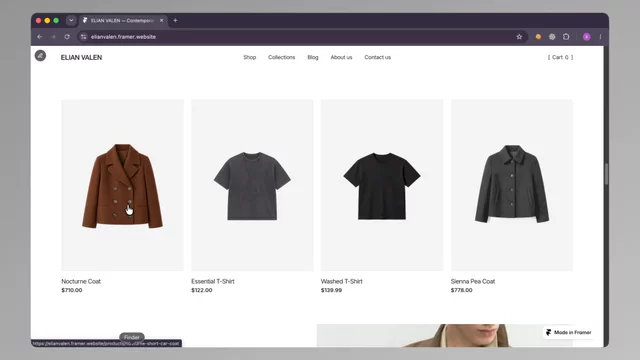Open the black Washed T-Shirt product image
This screenshot has width=640, height=360.
382,185
